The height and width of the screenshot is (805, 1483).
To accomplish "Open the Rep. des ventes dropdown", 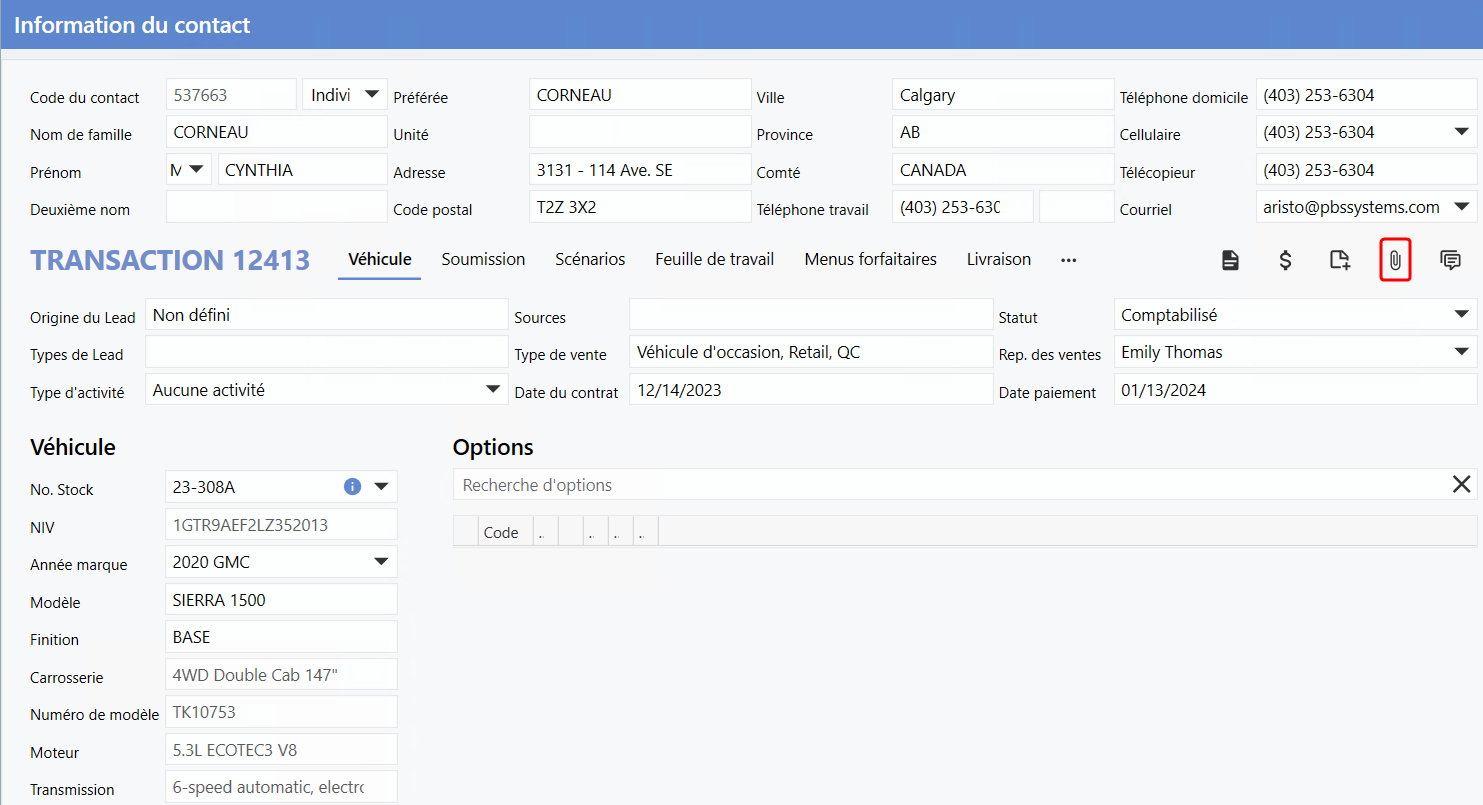I will 1460,352.
